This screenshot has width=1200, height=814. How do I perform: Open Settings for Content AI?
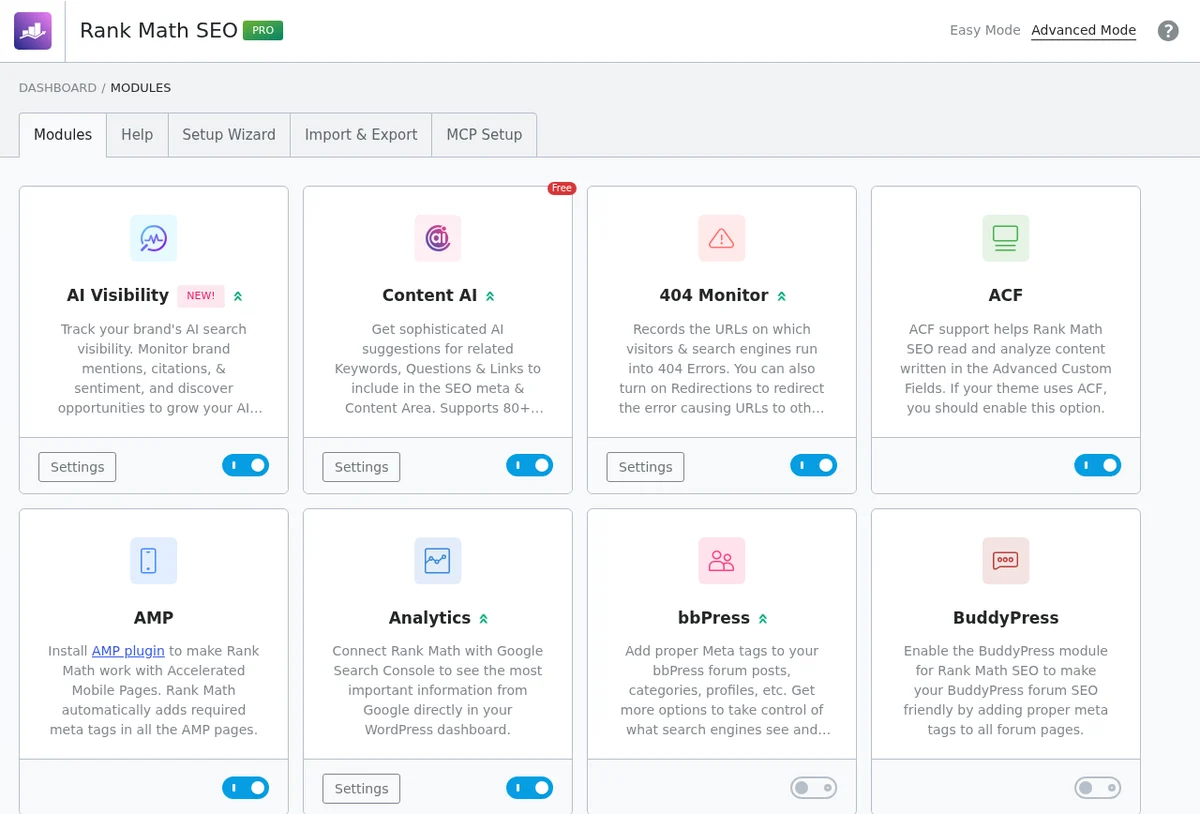[x=361, y=467]
